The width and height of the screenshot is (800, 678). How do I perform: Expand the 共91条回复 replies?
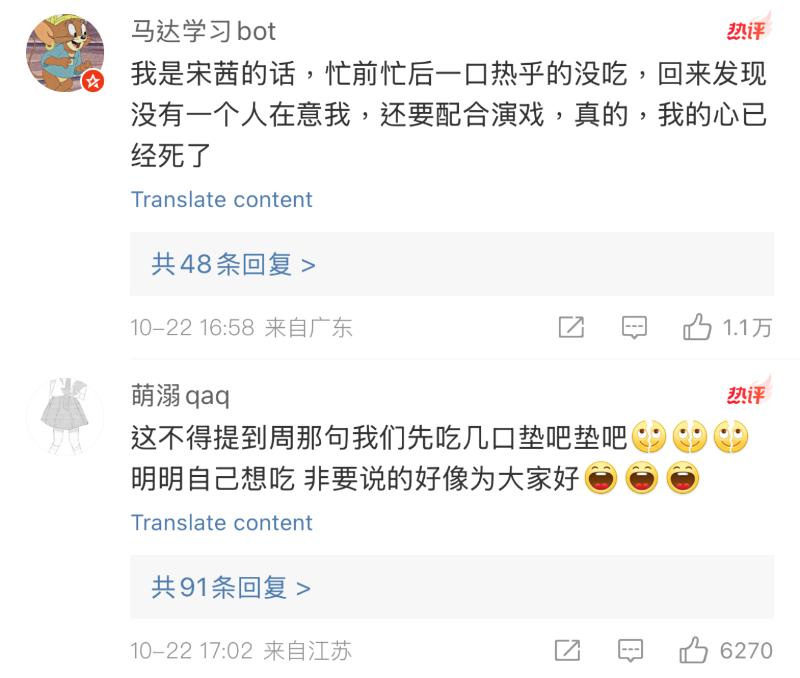231,587
